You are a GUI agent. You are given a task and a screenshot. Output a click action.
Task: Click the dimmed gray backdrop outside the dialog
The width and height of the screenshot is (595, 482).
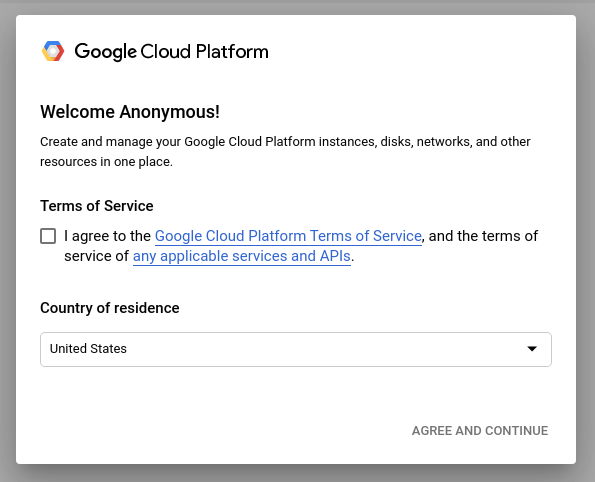(x=8, y=243)
